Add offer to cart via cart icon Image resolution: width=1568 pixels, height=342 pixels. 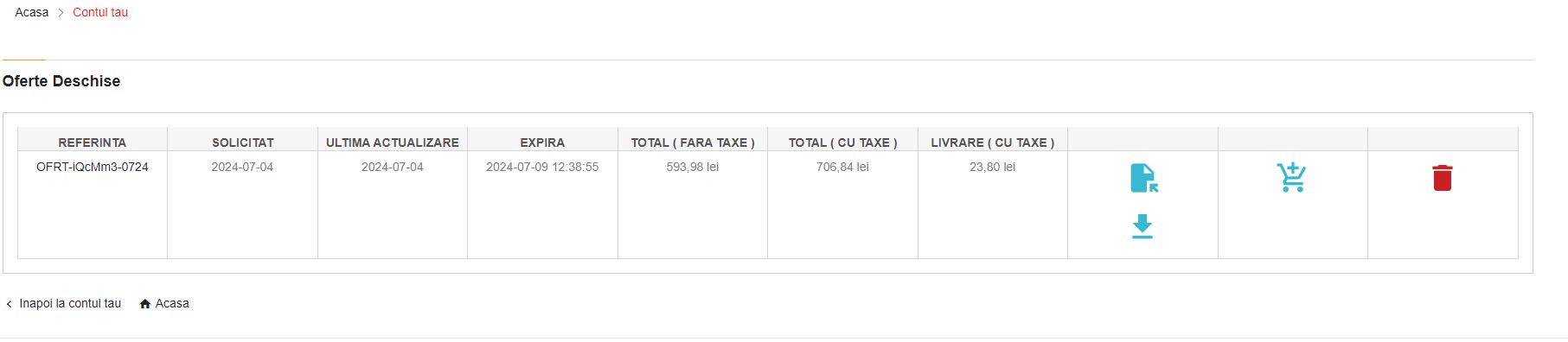coord(1291,177)
